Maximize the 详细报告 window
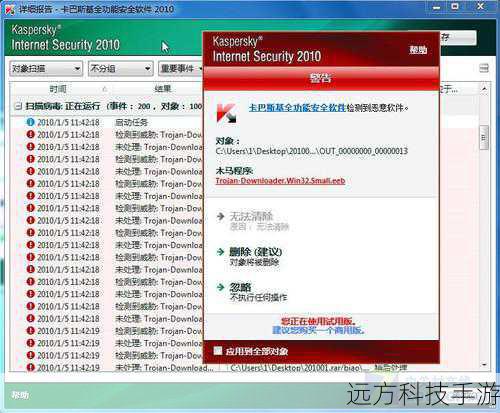Screen dimensions: 500x413 pos(455,7)
